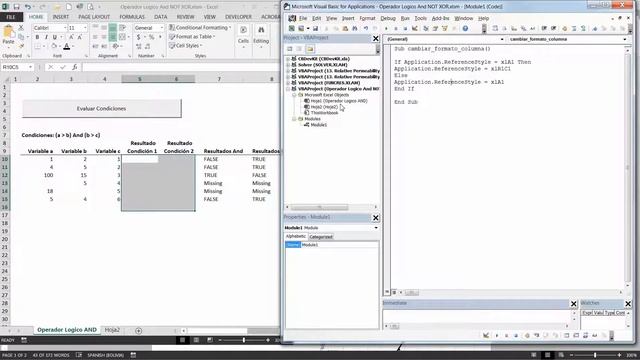Screen dimensions: 640x360
Task: Click View Code icon in Project pane
Action: click(290, 49)
